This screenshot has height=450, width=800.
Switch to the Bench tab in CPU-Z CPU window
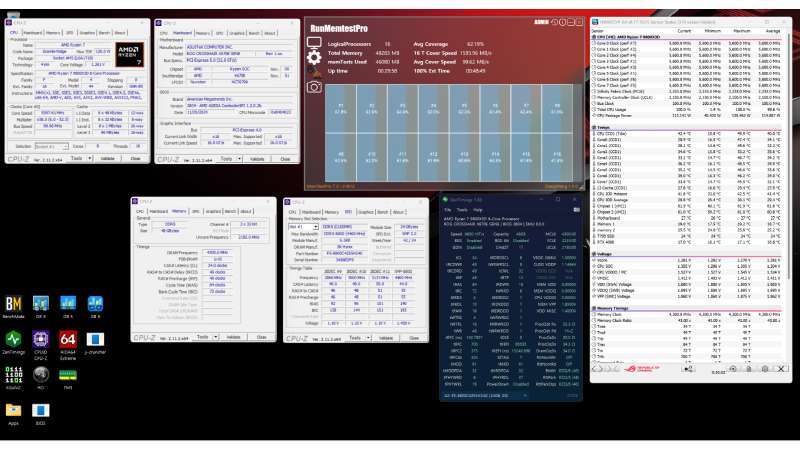[104, 33]
